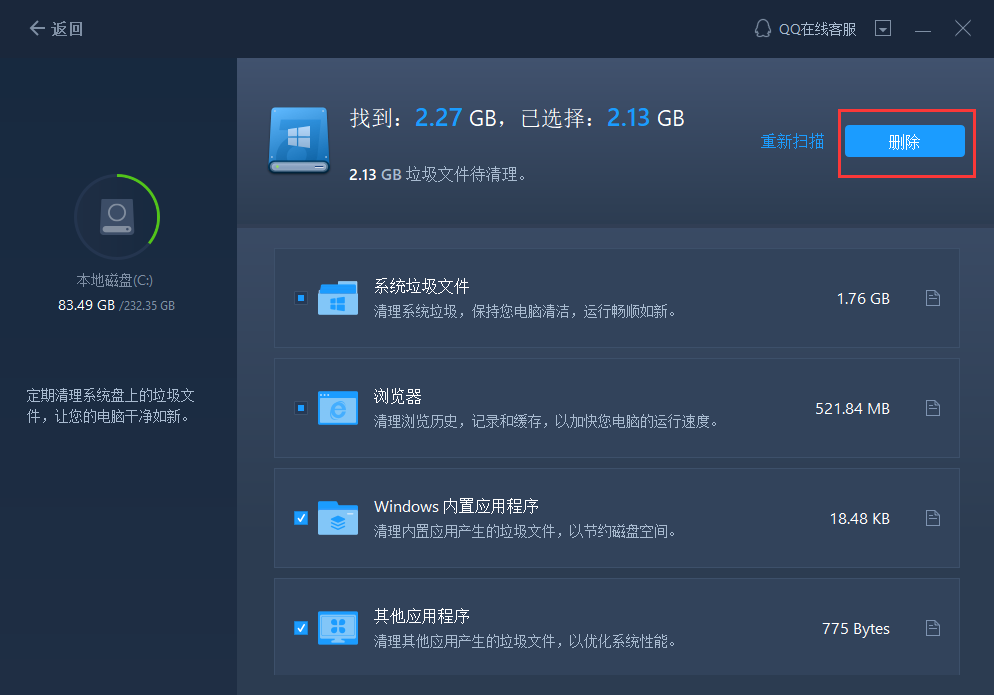
Task: Click 重新扫描 to rescan
Action: coord(792,141)
